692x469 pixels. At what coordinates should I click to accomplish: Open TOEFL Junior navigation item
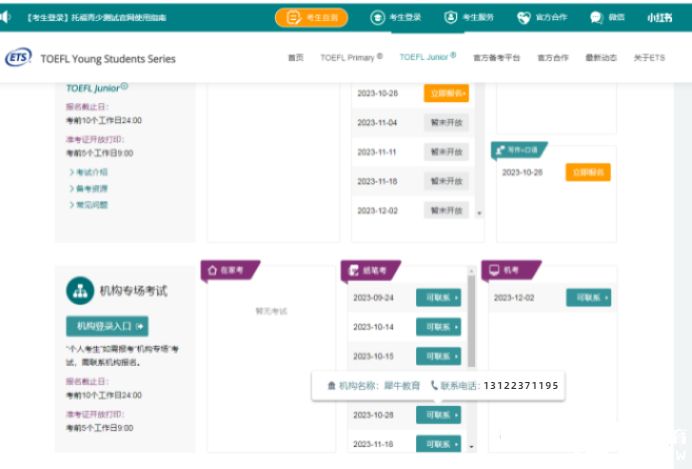click(428, 57)
